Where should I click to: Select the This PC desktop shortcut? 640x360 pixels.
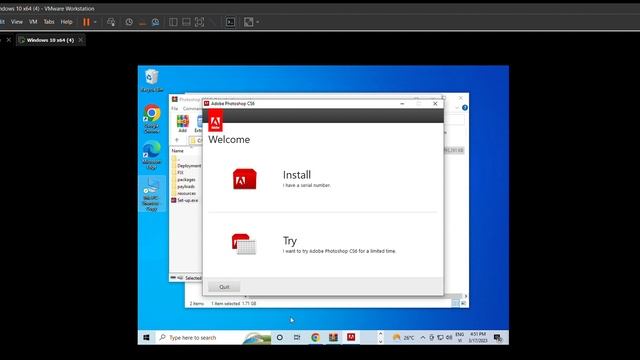pos(152,194)
